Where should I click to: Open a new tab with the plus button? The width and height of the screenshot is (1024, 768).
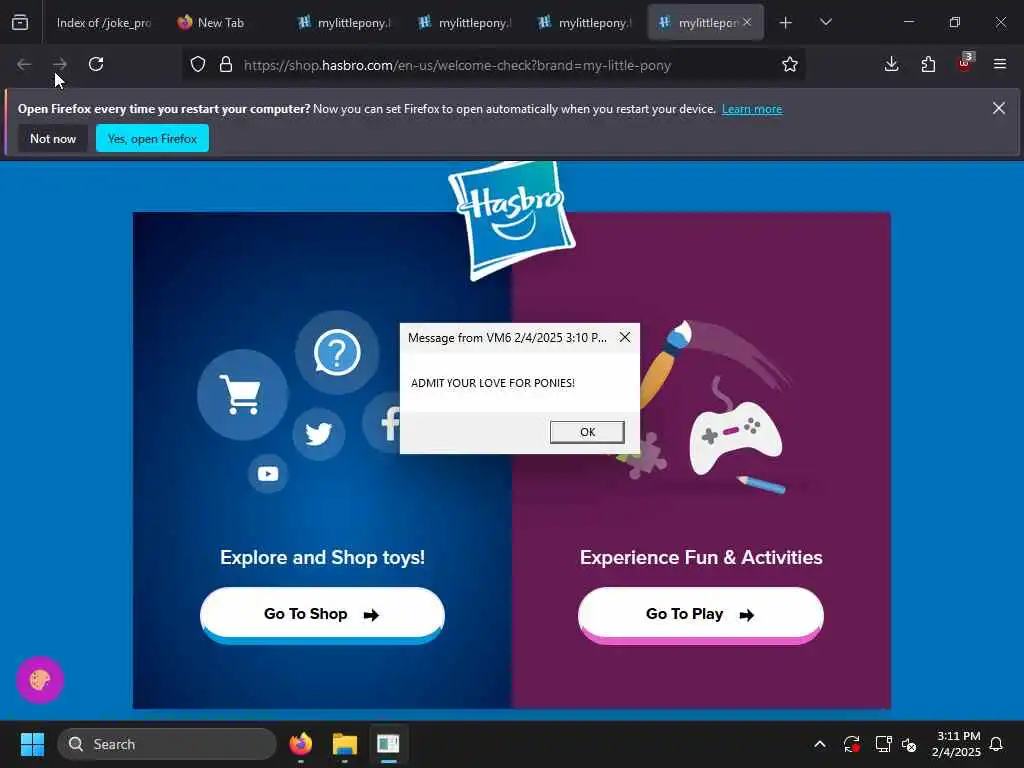click(786, 23)
